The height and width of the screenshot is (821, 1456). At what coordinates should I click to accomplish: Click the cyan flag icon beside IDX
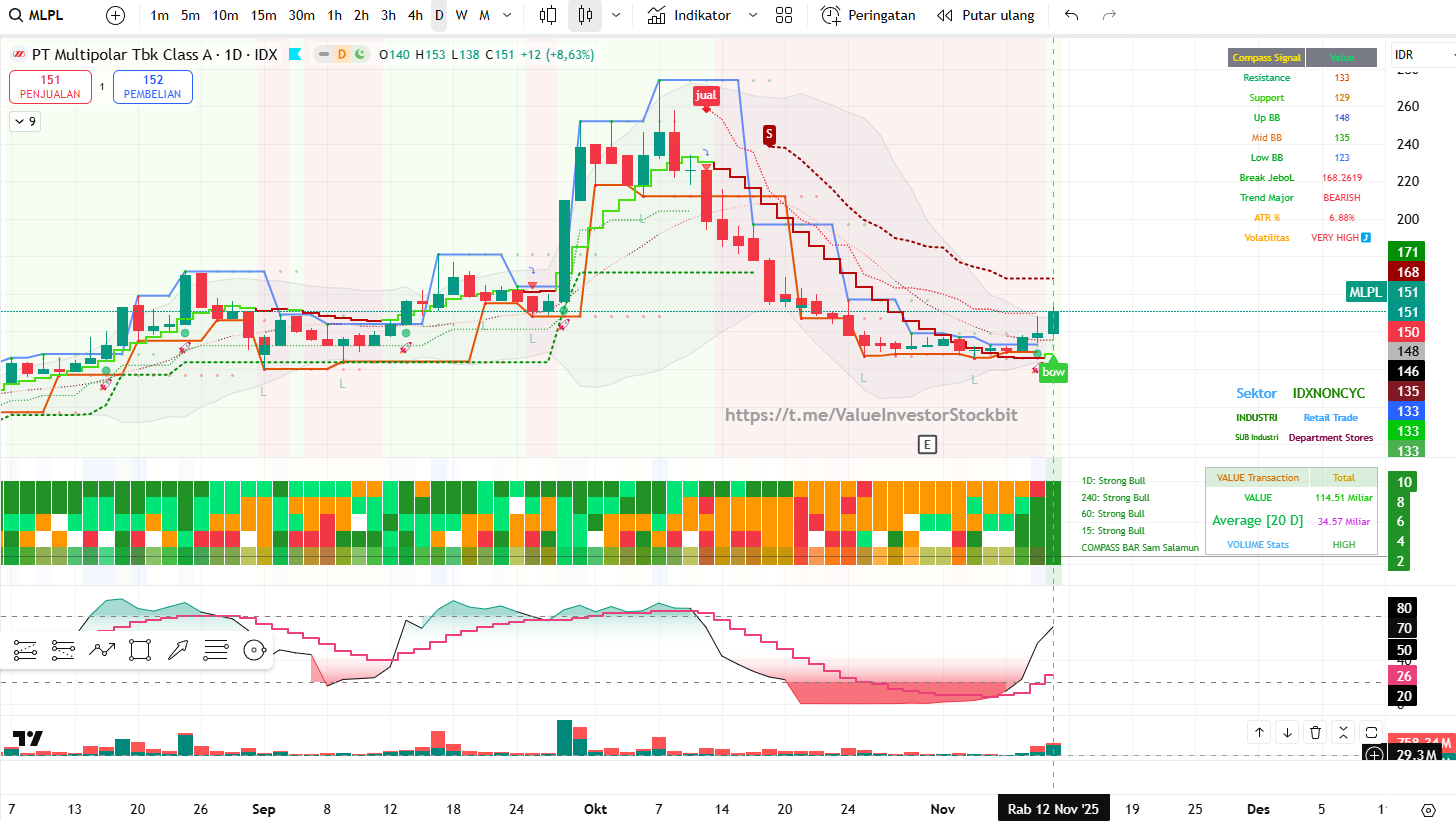pyautogui.click(x=294, y=55)
